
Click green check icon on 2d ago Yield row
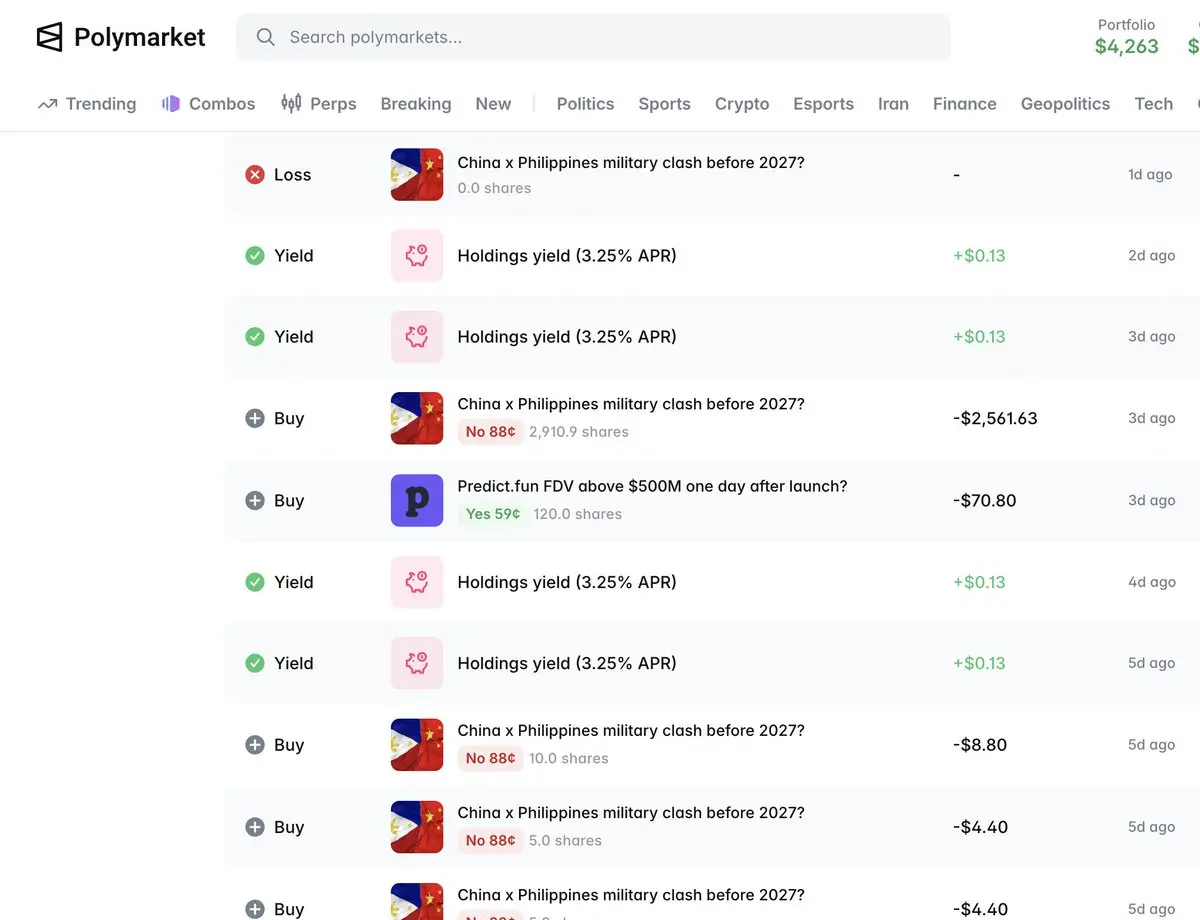pos(255,256)
